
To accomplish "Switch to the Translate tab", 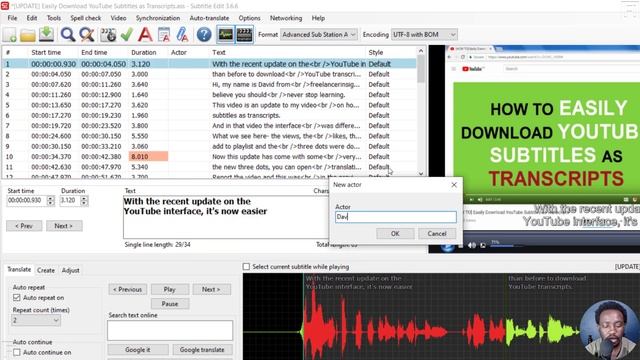I will click(x=19, y=269).
